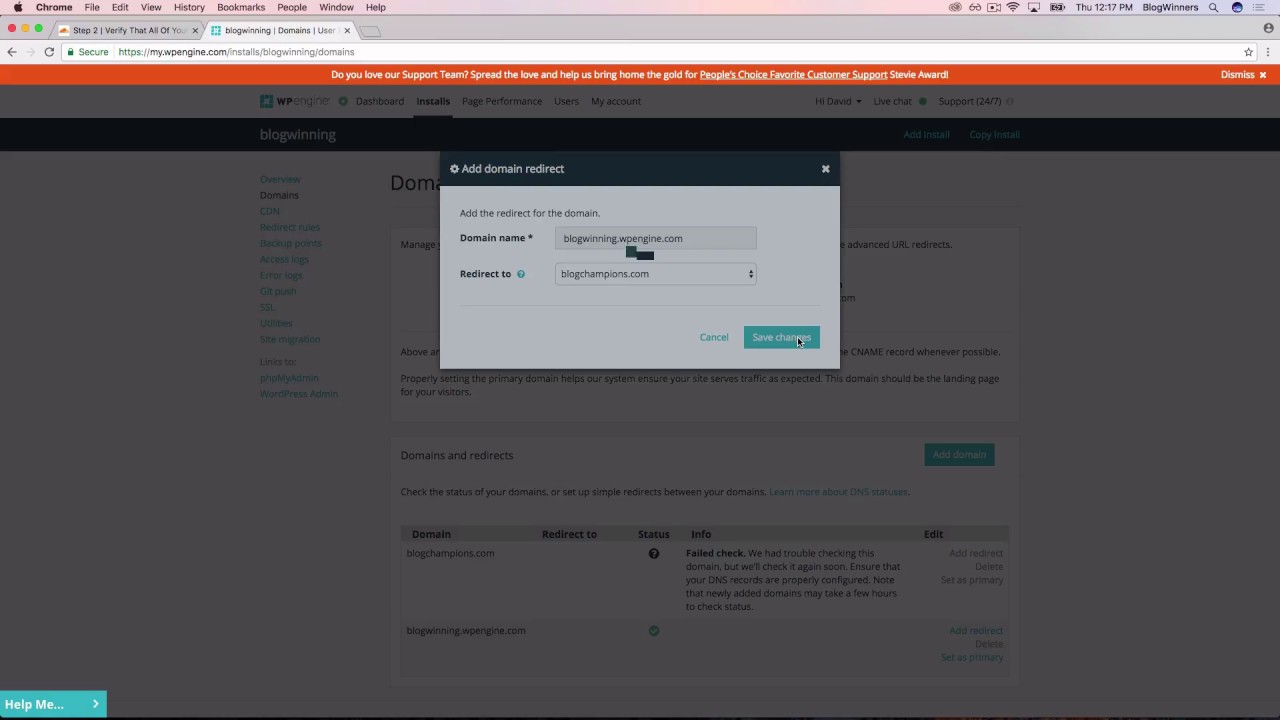Open CDN in the sidebar
The image size is (1280, 720).
pyautogui.click(x=270, y=211)
